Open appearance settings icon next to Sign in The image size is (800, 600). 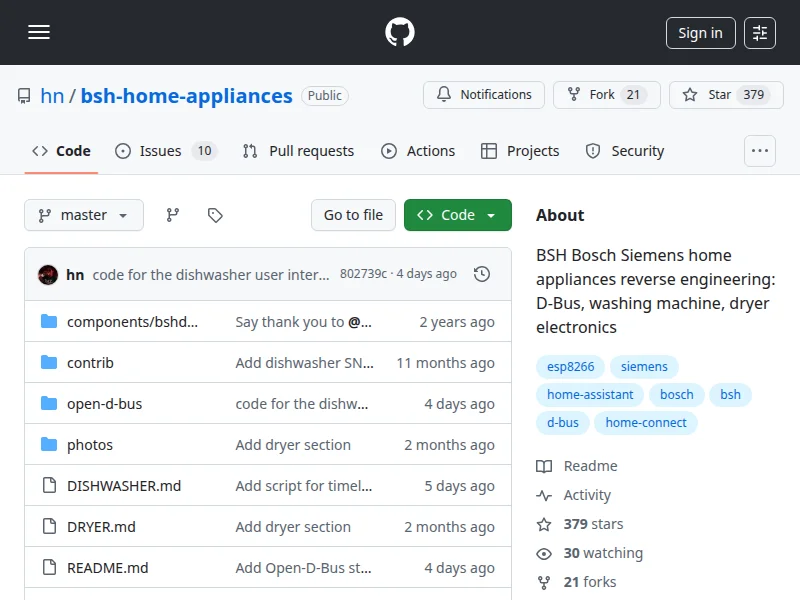point(760,33)
